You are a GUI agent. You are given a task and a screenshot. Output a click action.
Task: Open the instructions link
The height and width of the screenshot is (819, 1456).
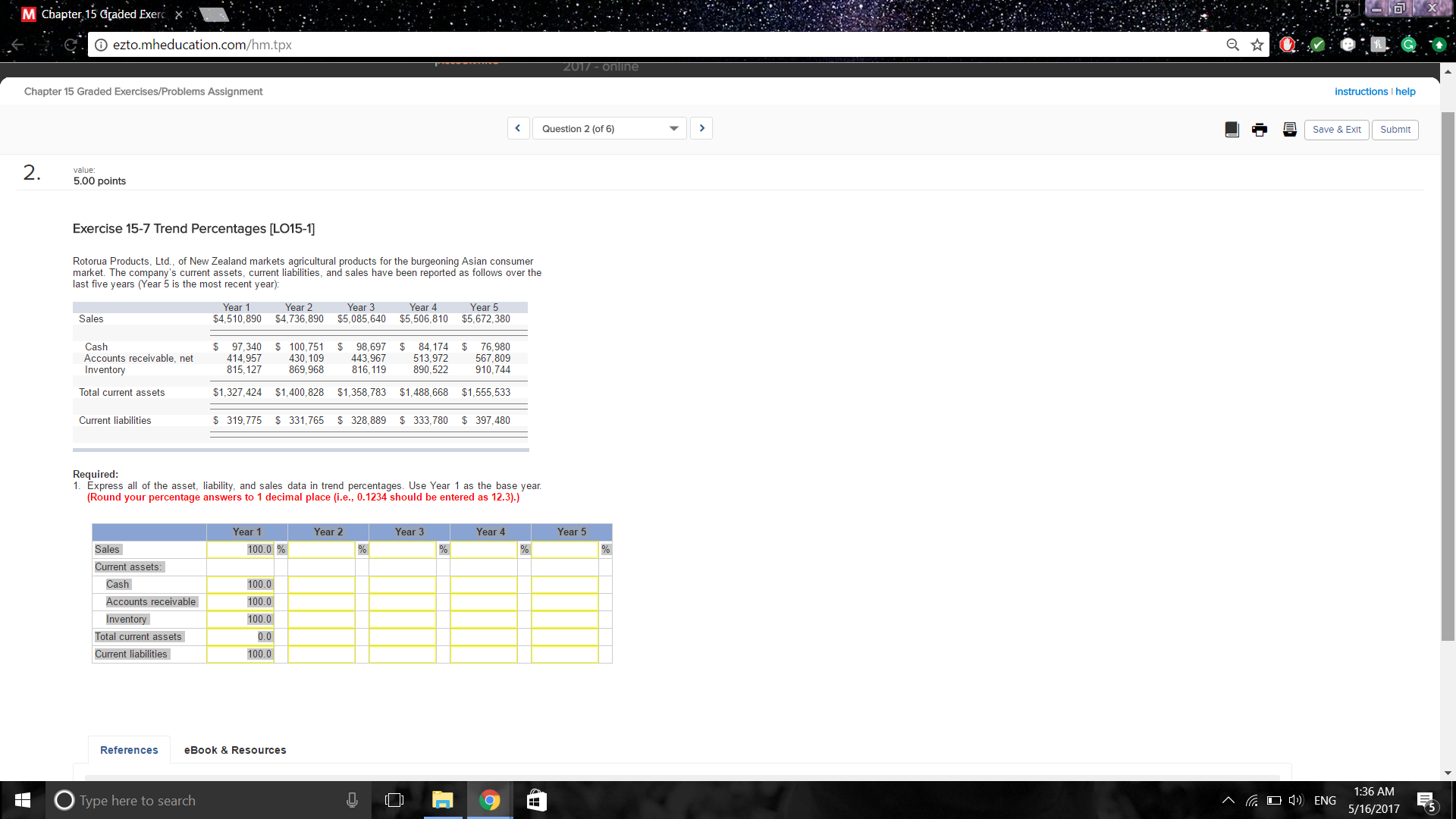[1360, 92]
